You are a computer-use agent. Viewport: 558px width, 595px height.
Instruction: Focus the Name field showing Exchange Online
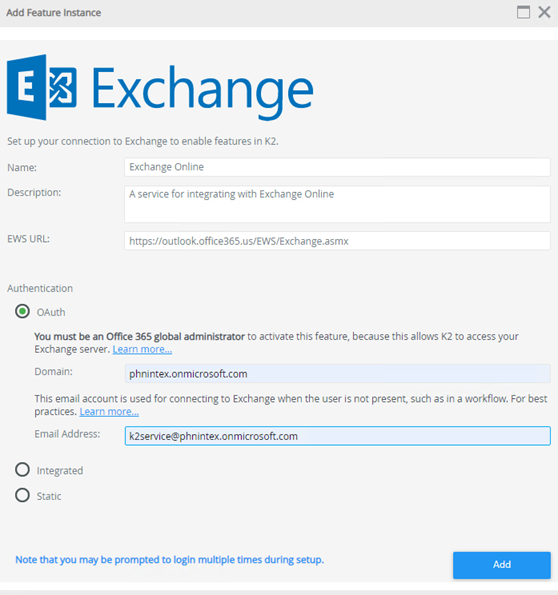[x=337, y=167]
